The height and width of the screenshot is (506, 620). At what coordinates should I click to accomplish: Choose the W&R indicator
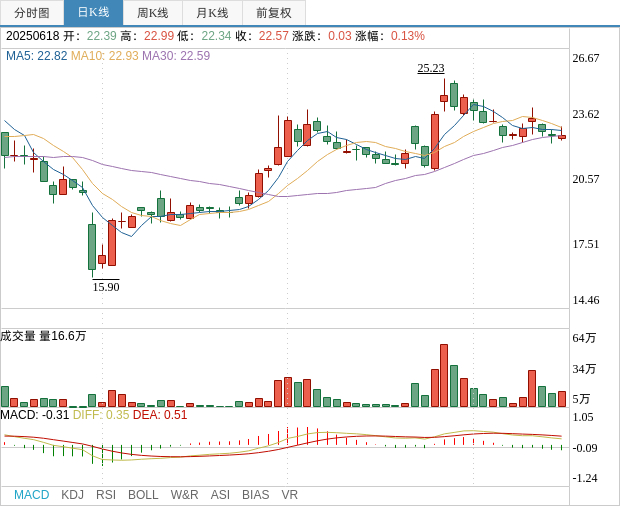pyautogui.click(x=184, y=495)
